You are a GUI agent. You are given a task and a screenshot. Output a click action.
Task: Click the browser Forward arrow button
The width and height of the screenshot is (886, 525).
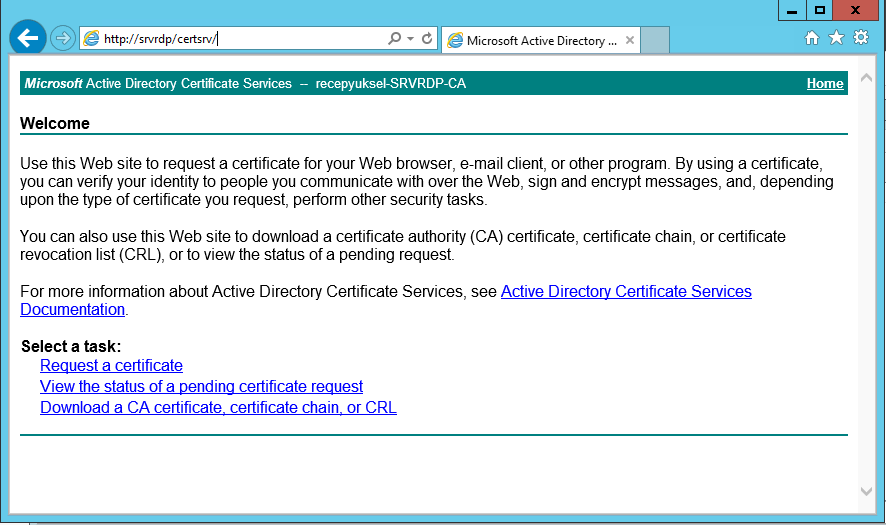coord(62,38)
